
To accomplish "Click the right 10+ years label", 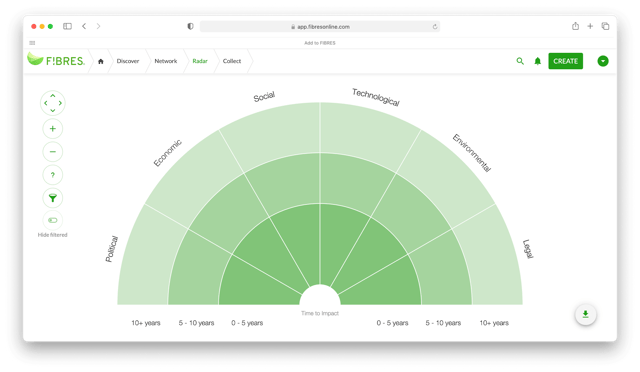I will (494, 323).
